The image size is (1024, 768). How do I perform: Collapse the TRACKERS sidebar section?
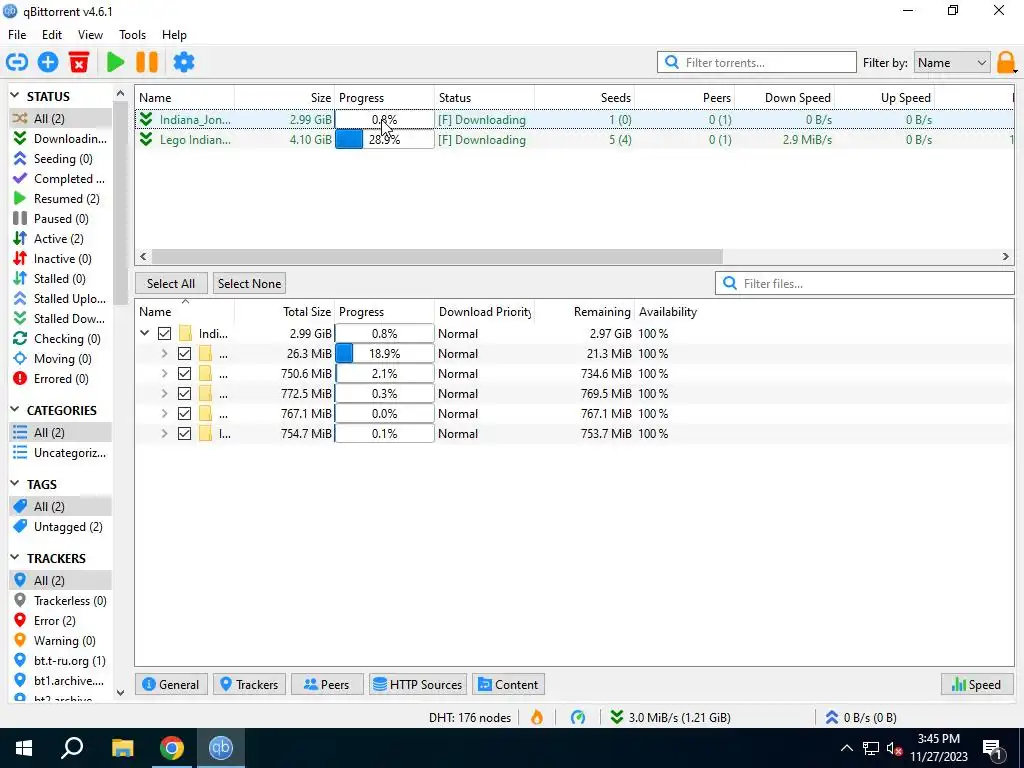(x=15, y=558)
